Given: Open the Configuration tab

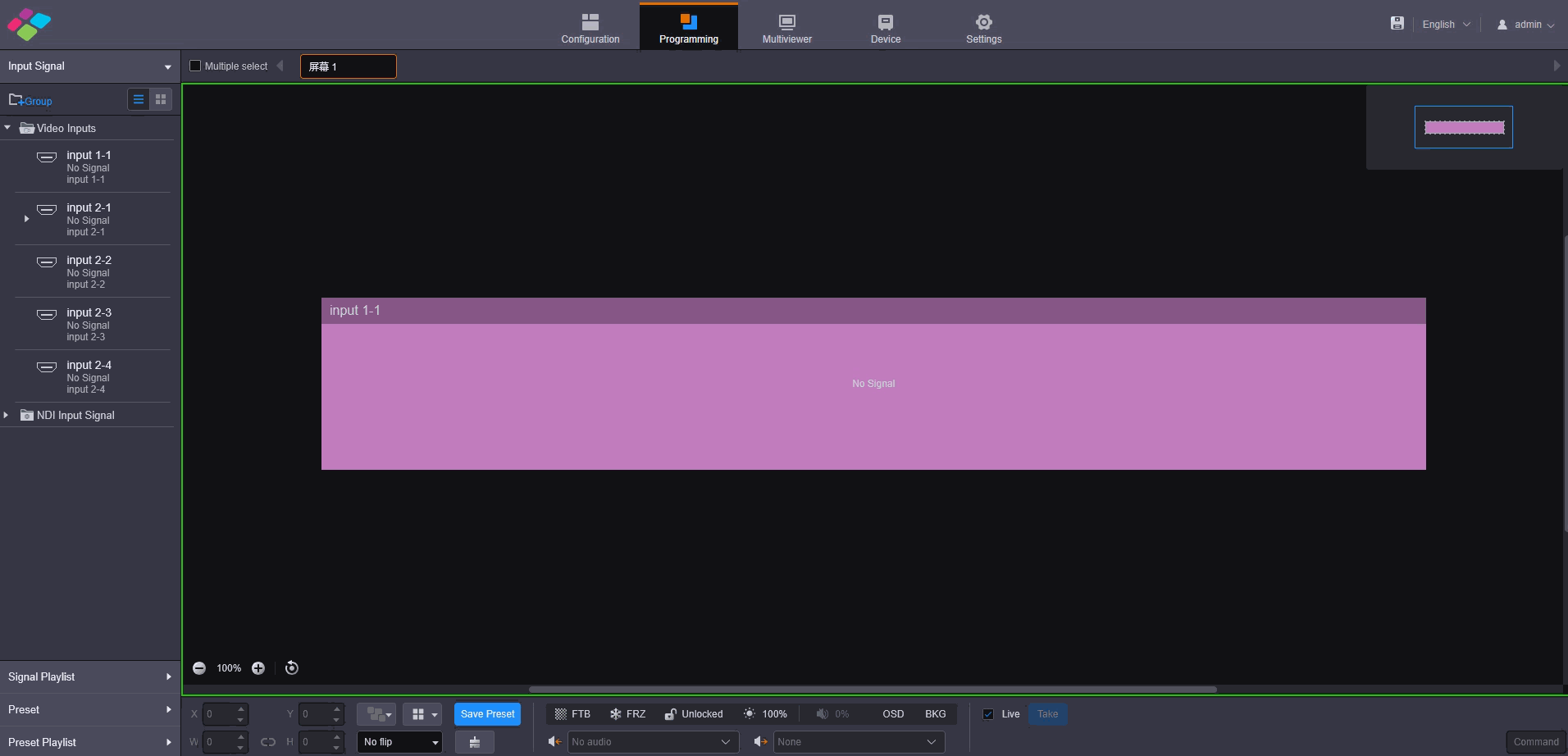Looking at the screenshot, I should pos(590,28).
